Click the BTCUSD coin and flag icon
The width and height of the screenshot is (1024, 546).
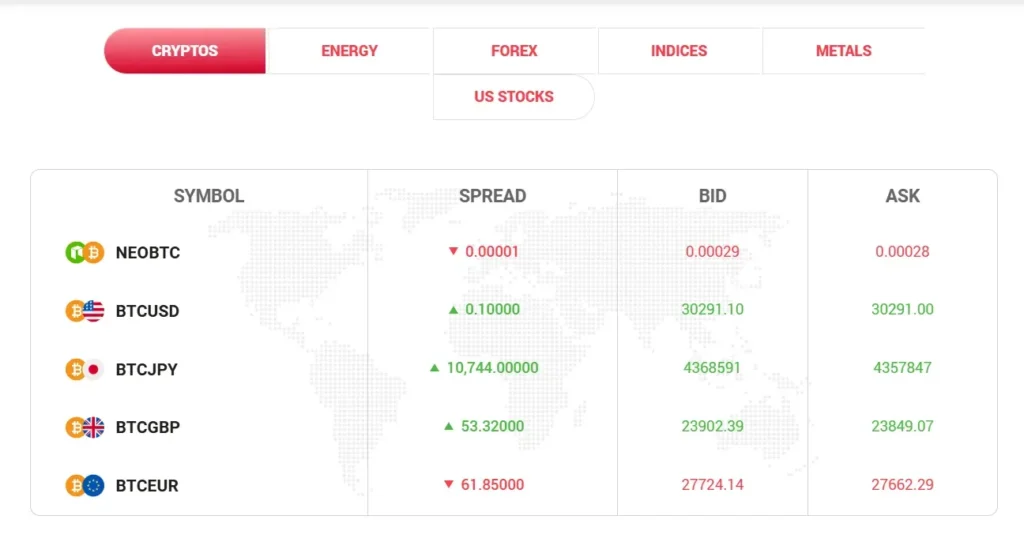85,311
